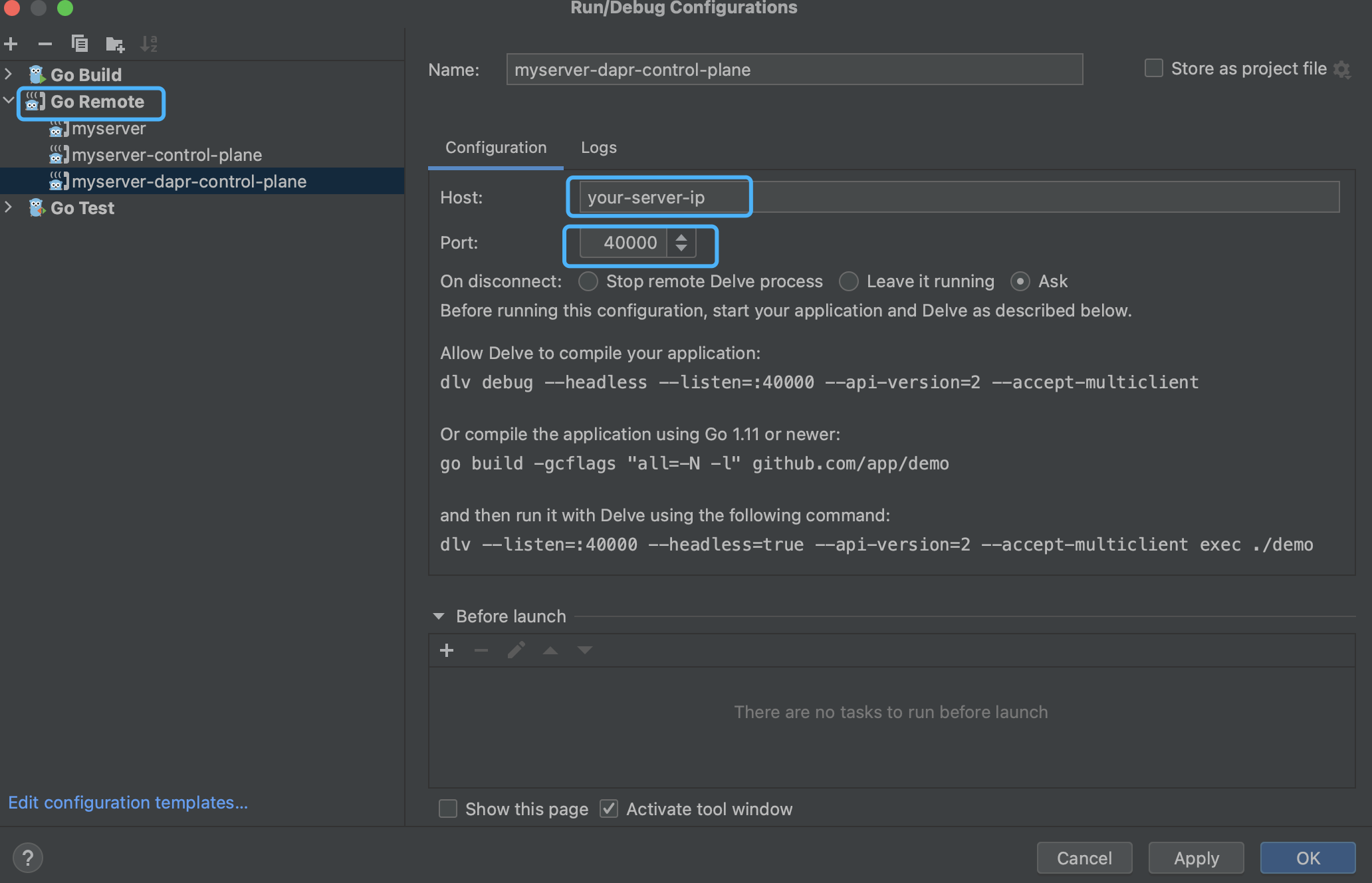The image size is (1372, 883).
Task: Expand the Go Build category
Action: tap(9, 73)
